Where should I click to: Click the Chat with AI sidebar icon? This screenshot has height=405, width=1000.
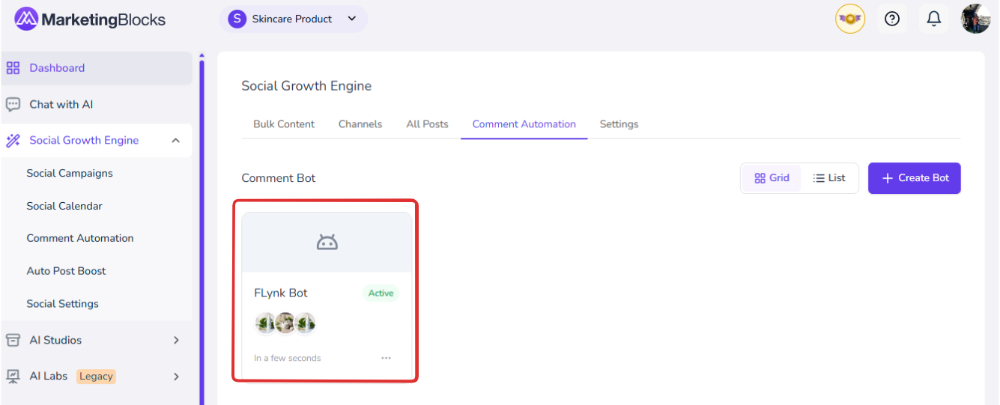coord(13,104)
